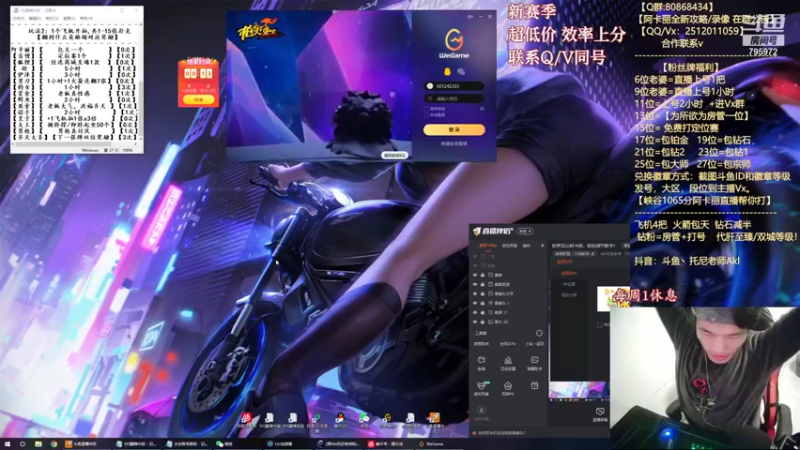800x450 pixels.
Task: Toggle the eye icon for the 截屏 17 source
Action: 475,312
